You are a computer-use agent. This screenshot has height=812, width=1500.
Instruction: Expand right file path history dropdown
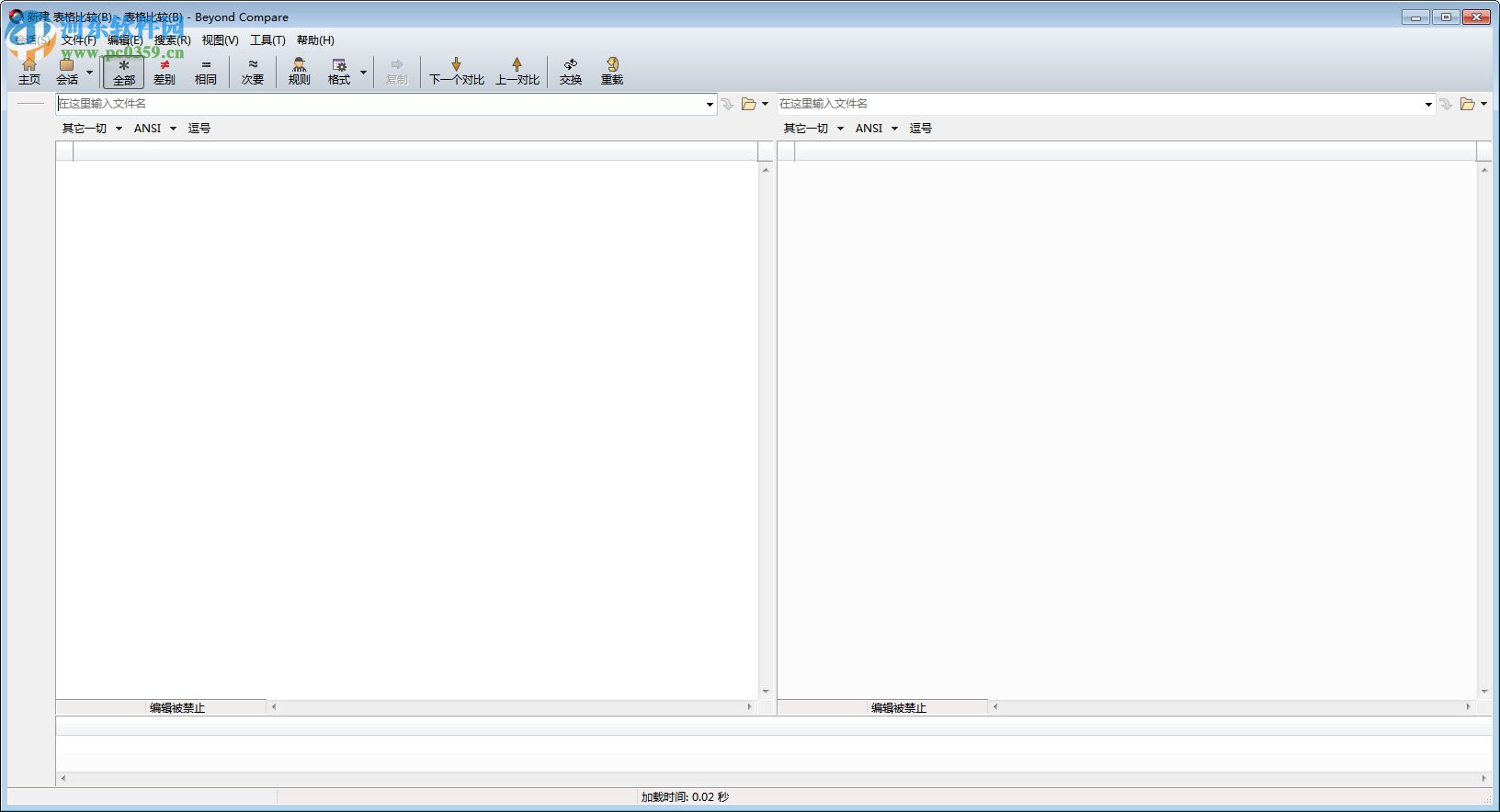pyautogui.click(x=1428, y=105)
